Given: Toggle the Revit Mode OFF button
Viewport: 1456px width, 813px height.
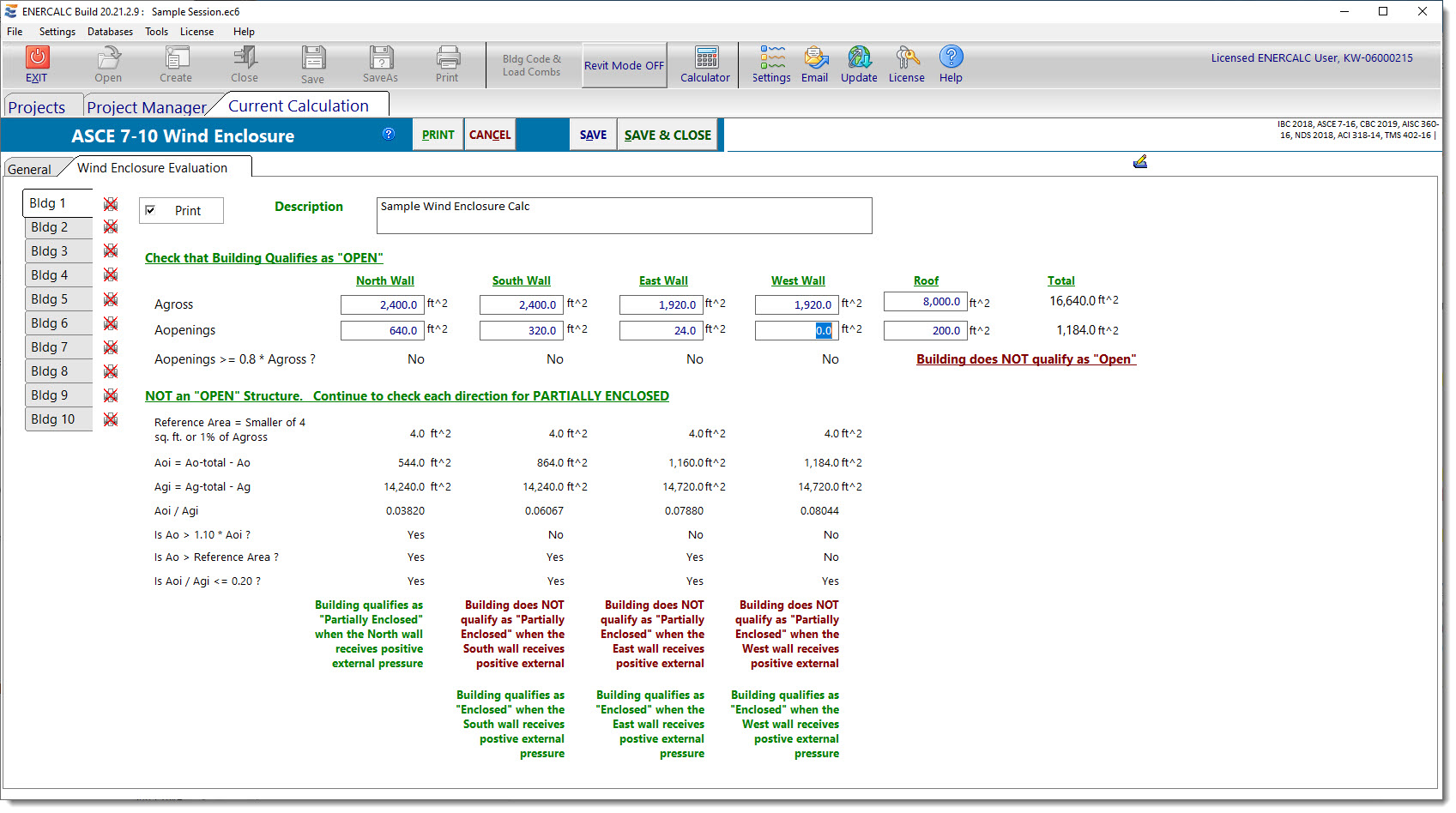Looking at the screenshot, I should point(624,65).
